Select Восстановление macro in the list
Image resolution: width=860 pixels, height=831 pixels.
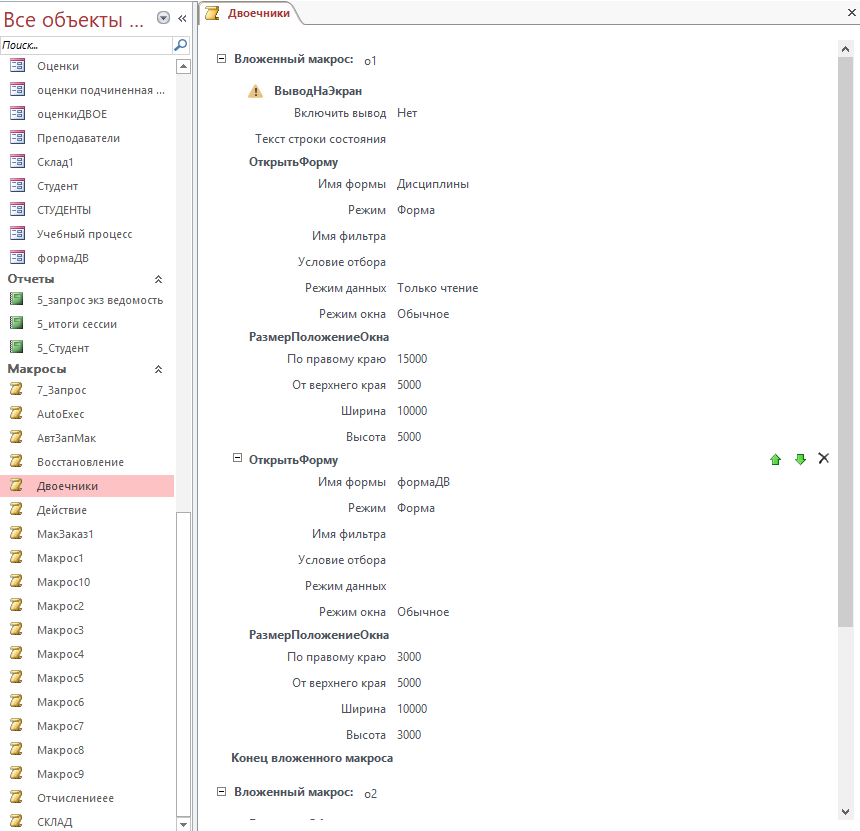[80, 462]
